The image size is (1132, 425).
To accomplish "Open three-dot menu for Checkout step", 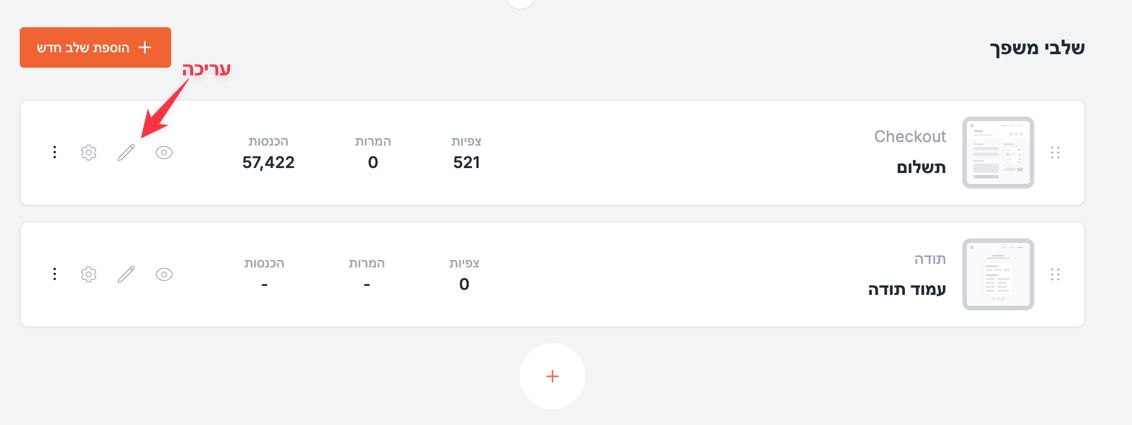I will coord(54,153).
